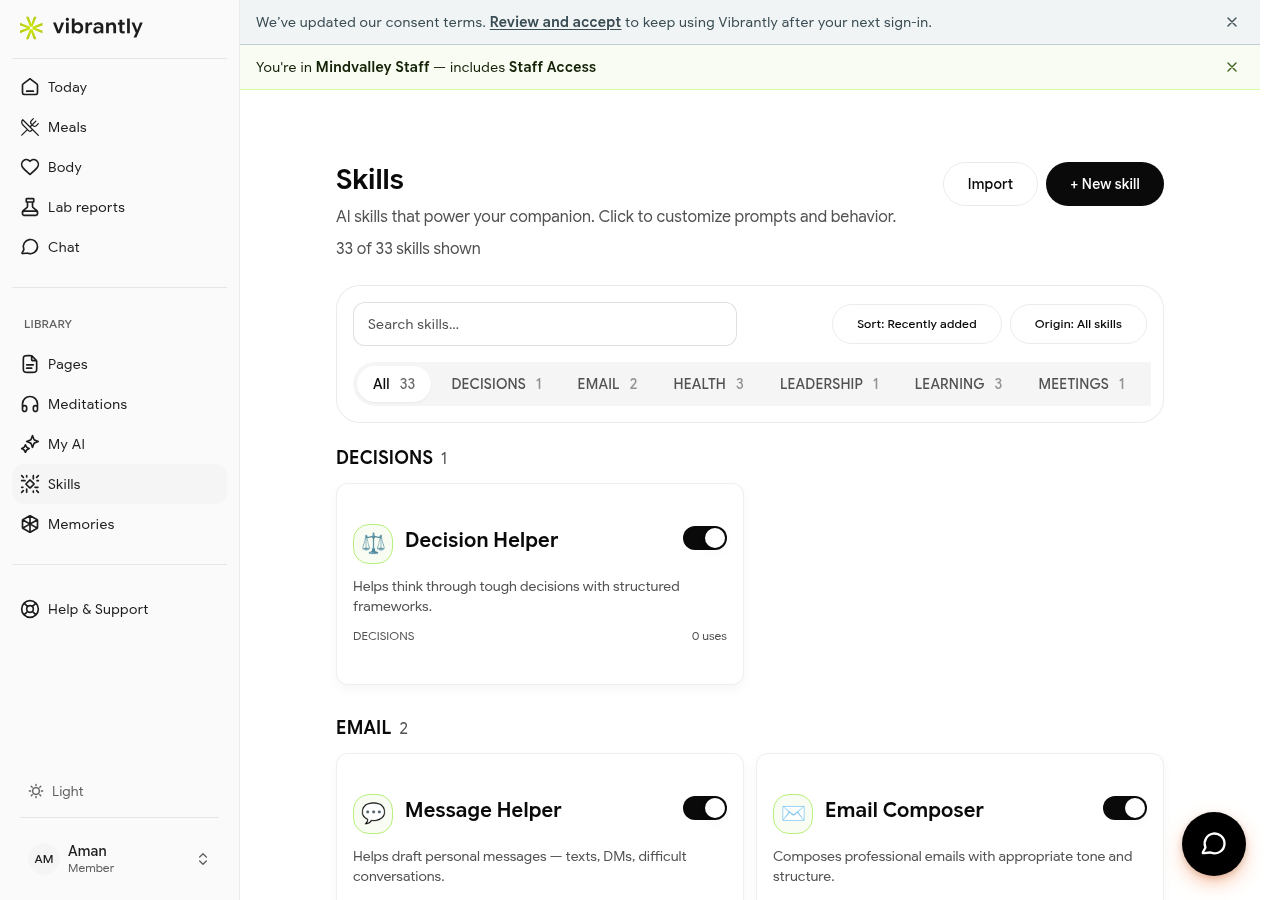Screen dimensions: 1280x900
Task: Click Decision Helper scales icon
Action: (373, 544)
